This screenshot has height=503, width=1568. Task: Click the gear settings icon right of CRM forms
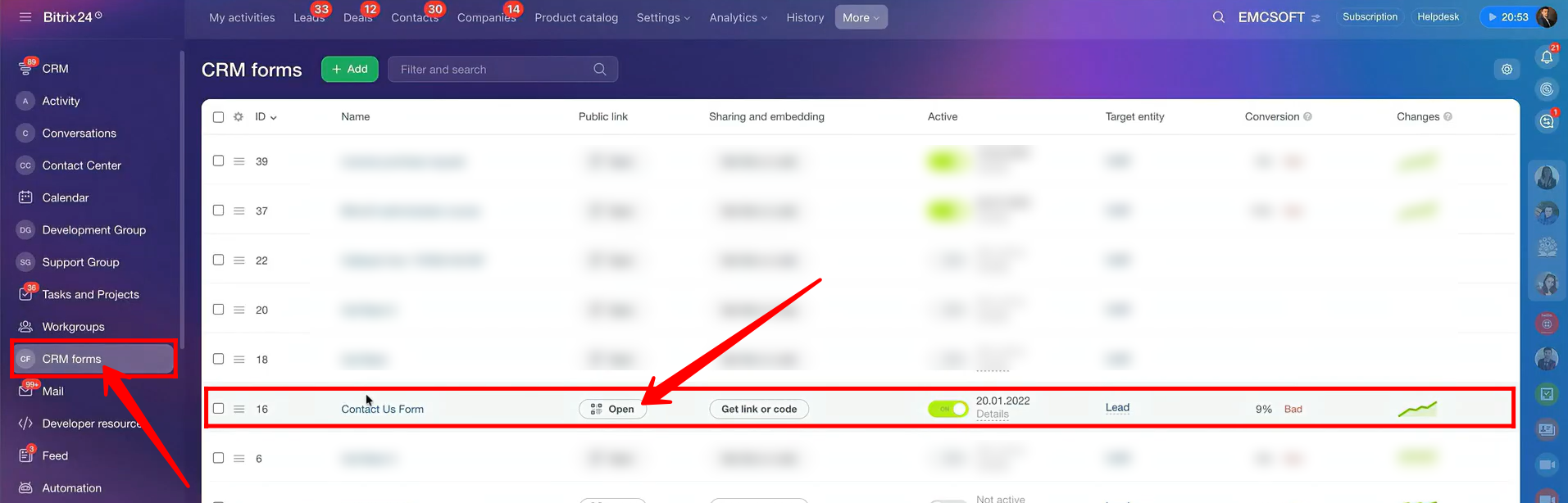[1507, 70]
